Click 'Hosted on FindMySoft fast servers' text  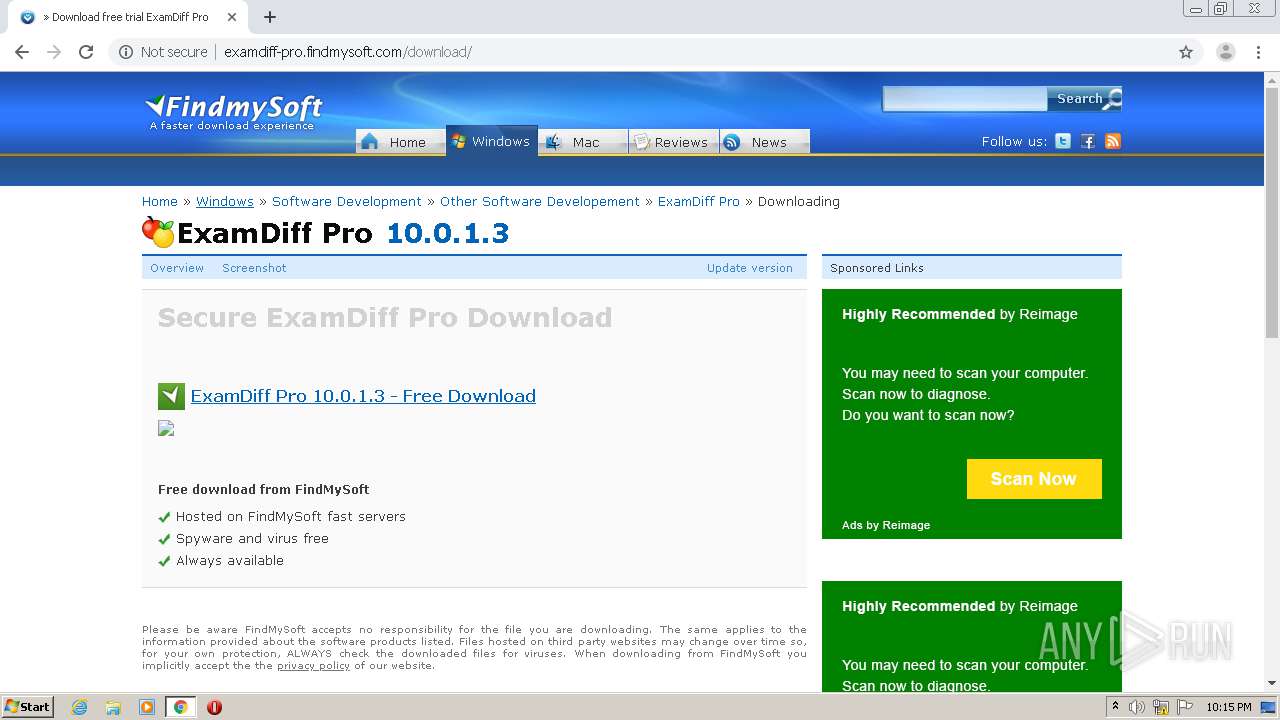point(291,517)
